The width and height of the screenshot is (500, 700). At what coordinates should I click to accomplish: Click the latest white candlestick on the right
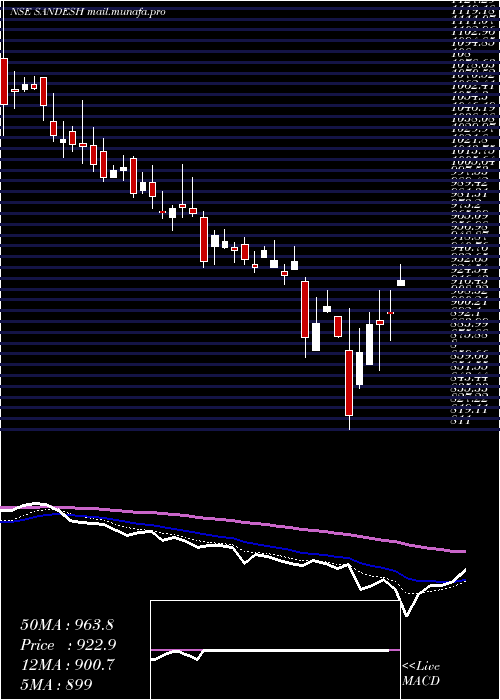coord(401,283)
